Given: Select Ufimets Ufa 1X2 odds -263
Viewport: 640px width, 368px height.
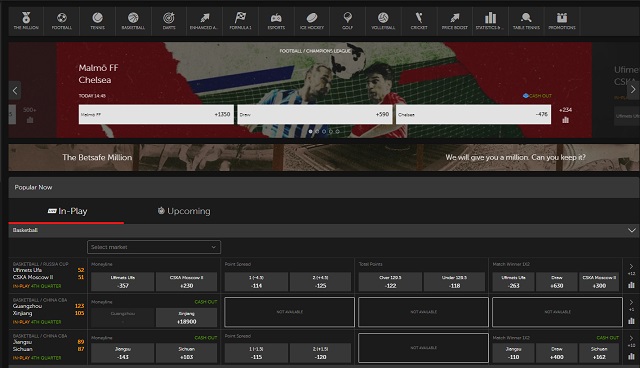Looking at the screenshot, I should 513,282.
